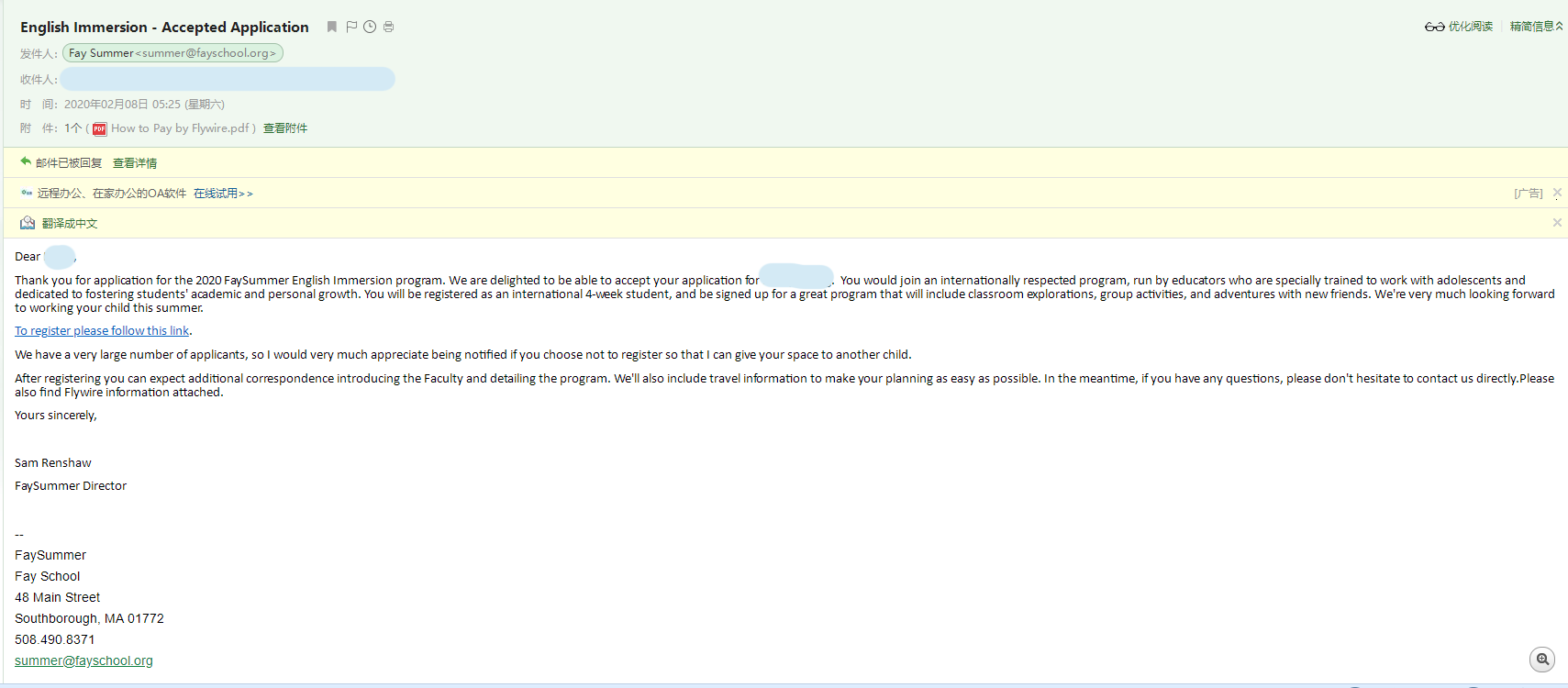Click 翻译成中文 to translate email
Viewport: 1568px width, 688px height.
(70, 224)
